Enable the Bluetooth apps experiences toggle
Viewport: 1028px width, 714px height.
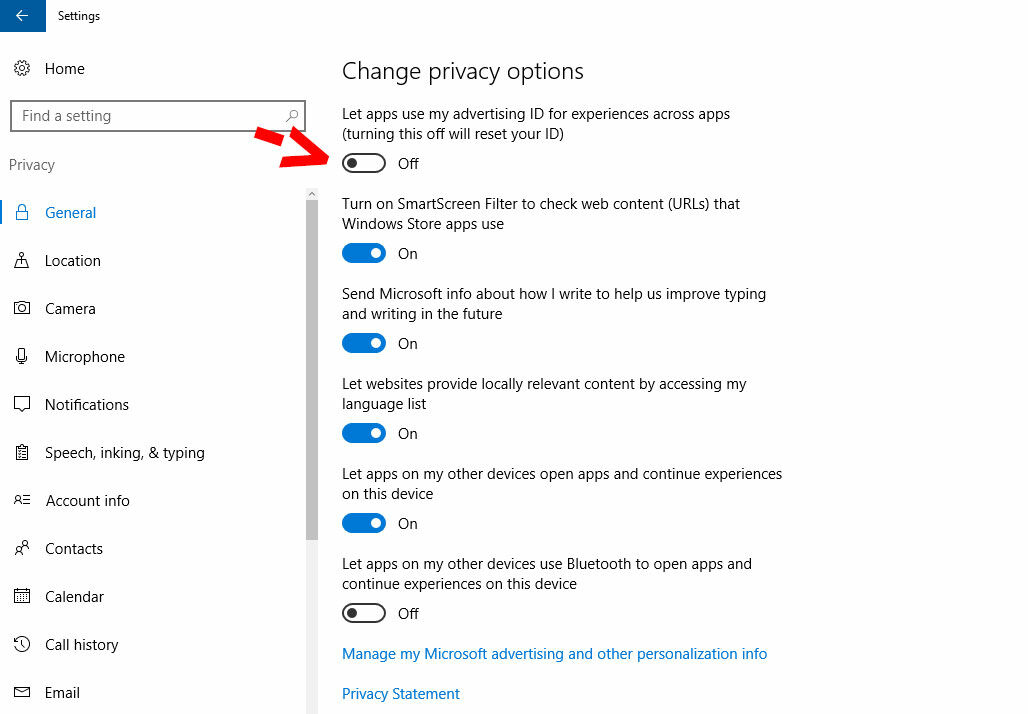click(364, 613)
